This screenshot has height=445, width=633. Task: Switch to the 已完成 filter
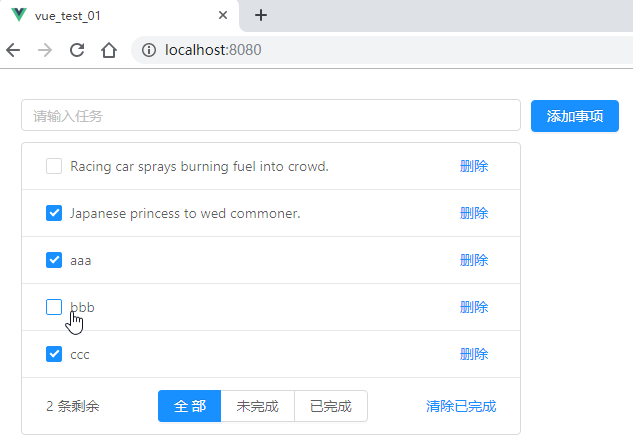tap(331, 406)
